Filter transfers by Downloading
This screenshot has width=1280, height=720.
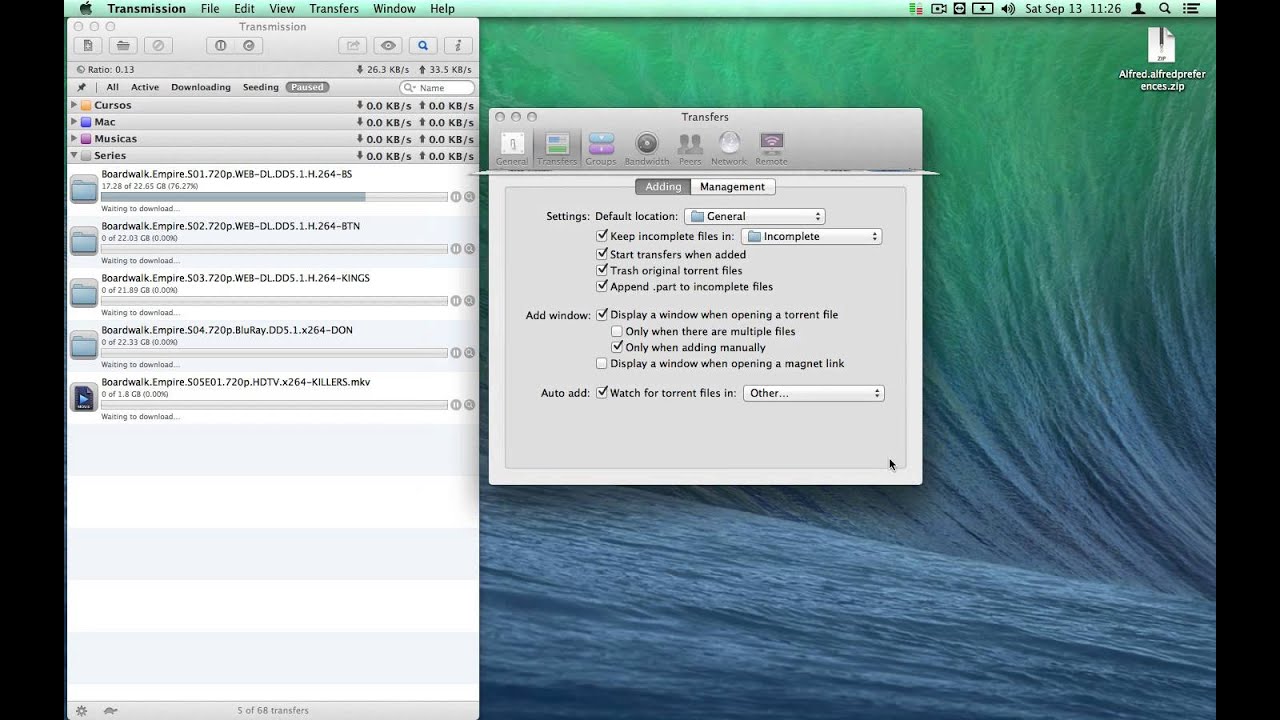click(201, 87)
